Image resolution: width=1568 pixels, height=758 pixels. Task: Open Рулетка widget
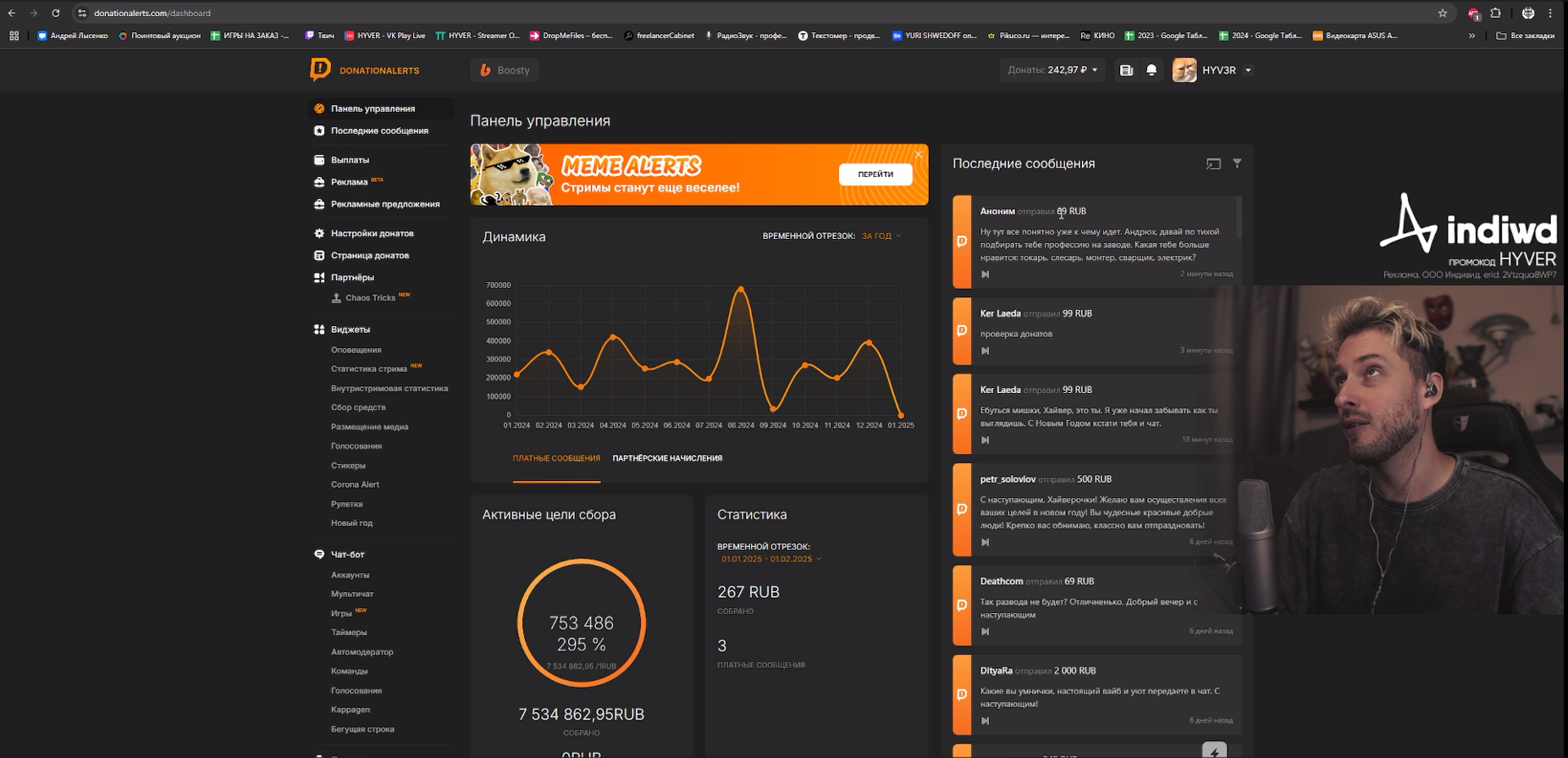346,504
